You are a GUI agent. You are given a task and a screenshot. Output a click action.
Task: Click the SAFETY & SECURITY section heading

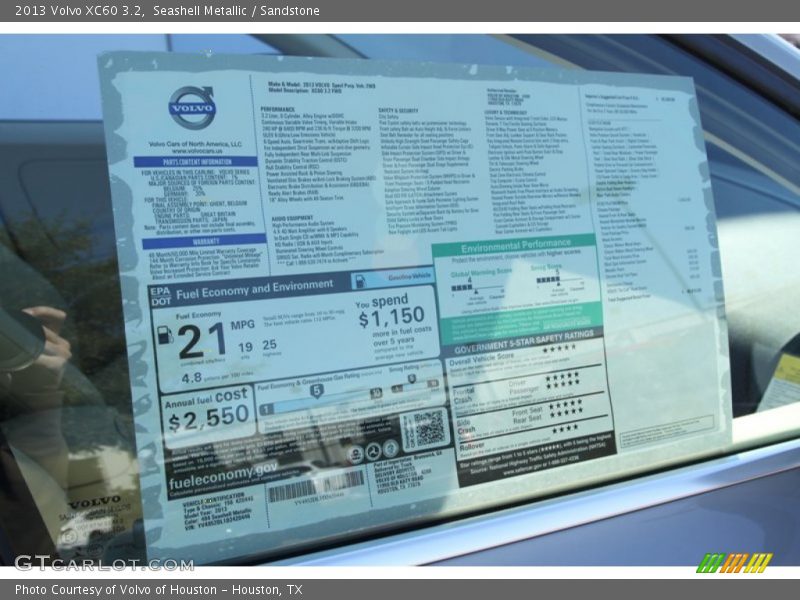[398, 110]
